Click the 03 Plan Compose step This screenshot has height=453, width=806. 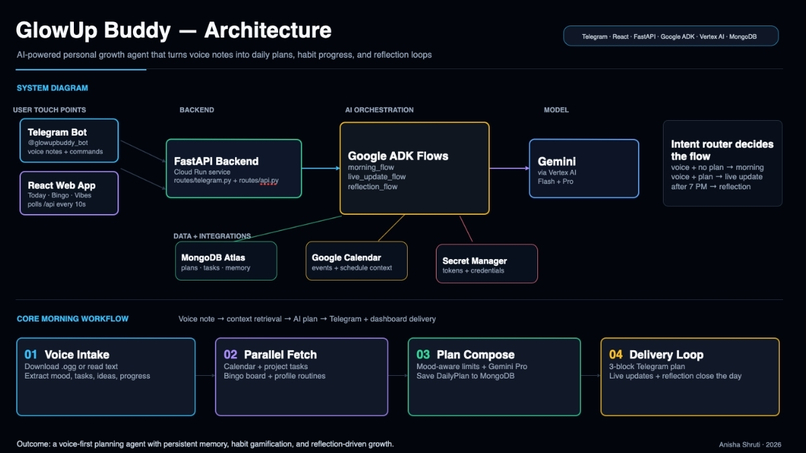click(494, 376)
